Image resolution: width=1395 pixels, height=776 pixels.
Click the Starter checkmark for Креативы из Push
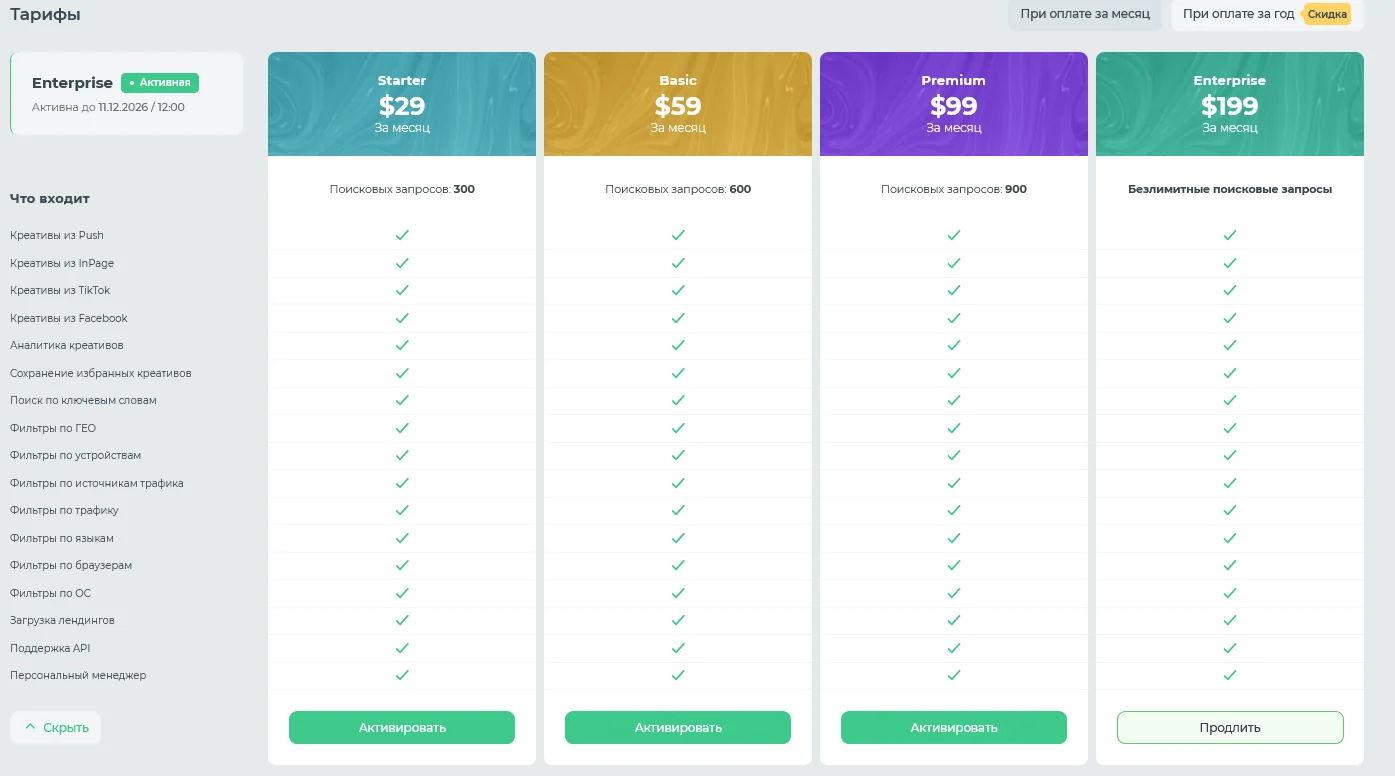[x=402, y=235]
